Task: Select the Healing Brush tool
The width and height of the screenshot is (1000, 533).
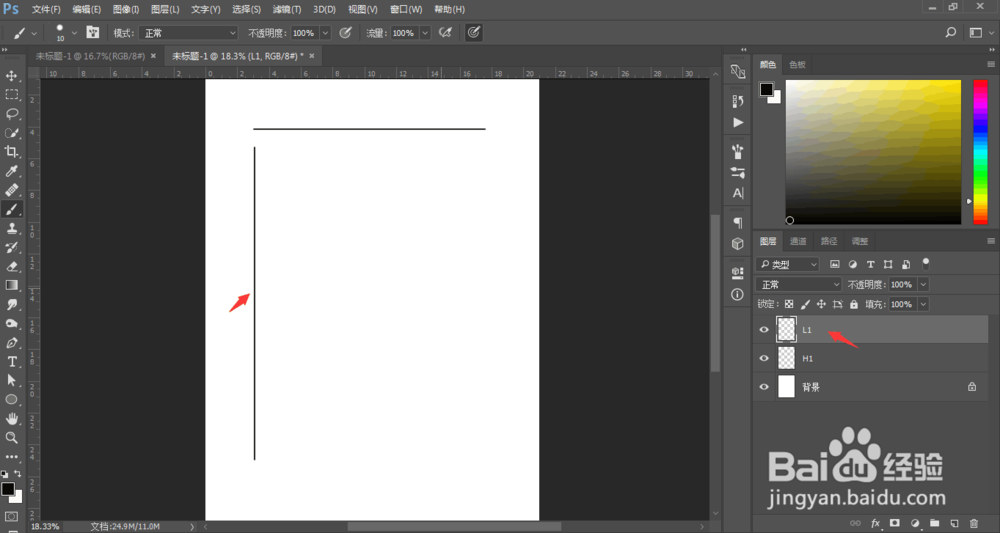Action: pyautogui.click(x=11, y=190)
